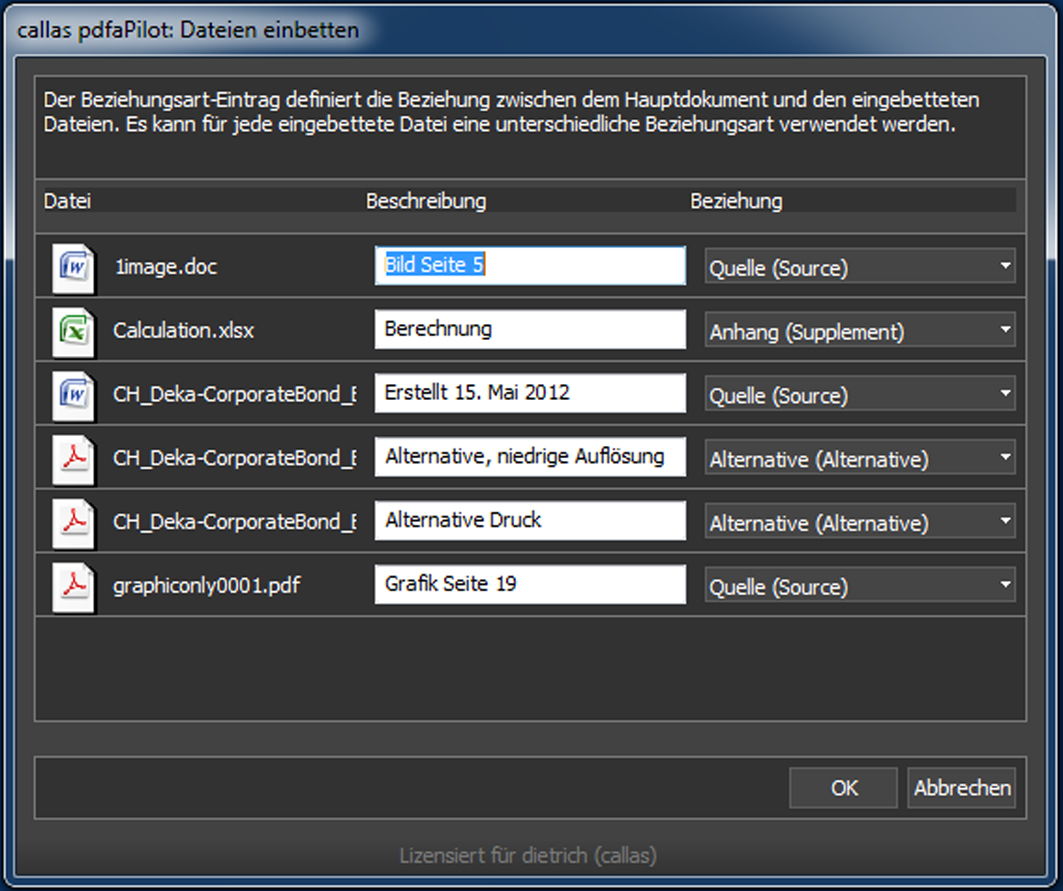
Task: Open the relationship dropdown in the 'Erstellt 15. Mai 2012' row
Action: pyautogui.click(x=859, y=395)
